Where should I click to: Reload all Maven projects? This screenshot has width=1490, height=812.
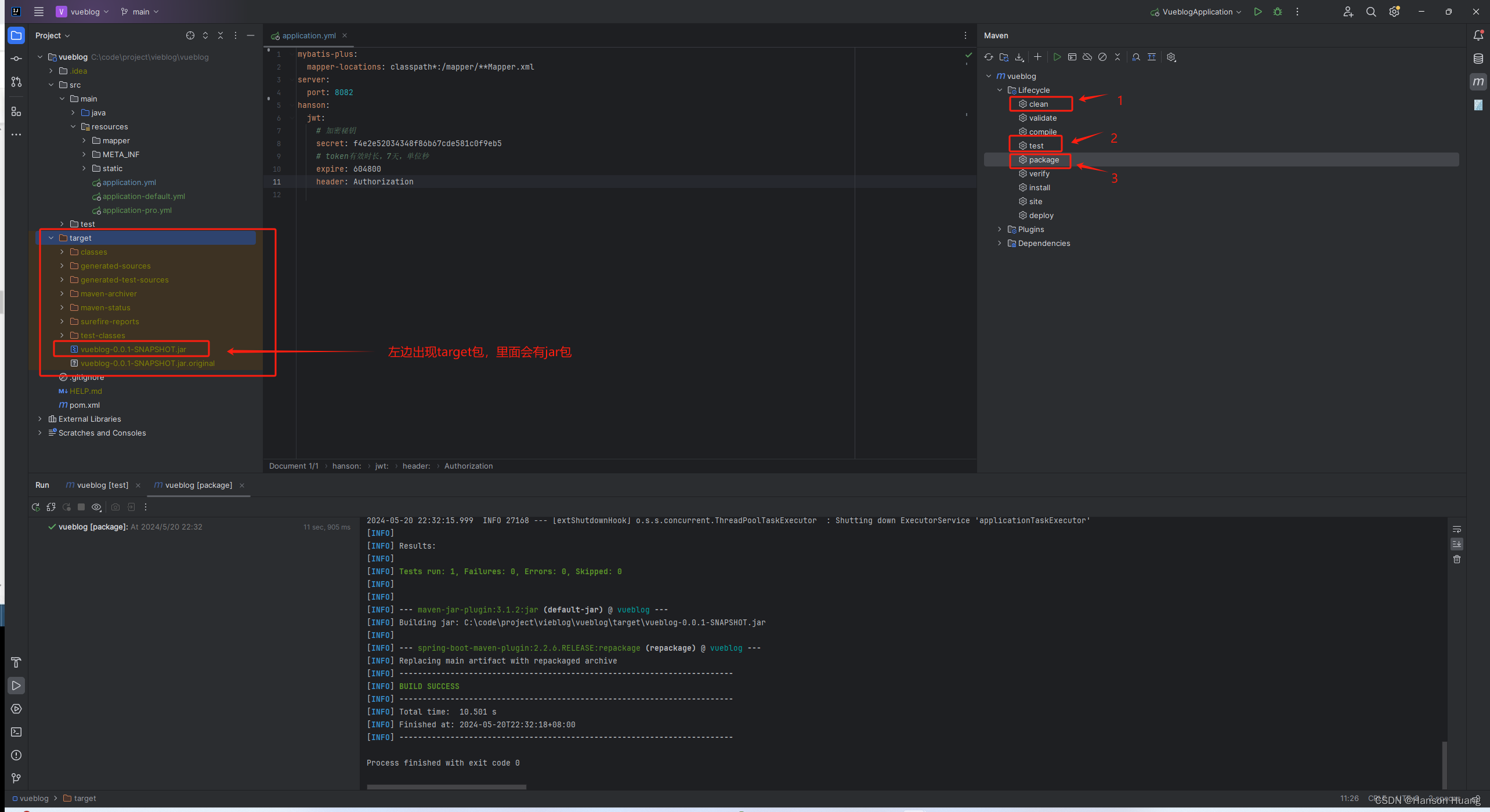coord(989,57)
